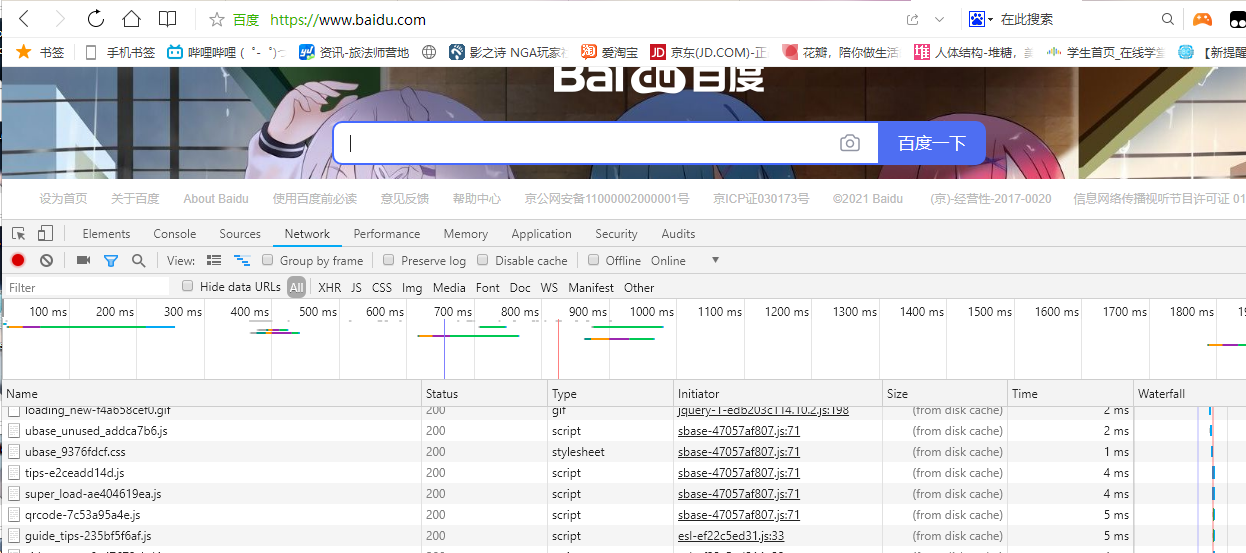Open the 资讯-旅法师营地 bookmark
This screenshot has width=1246, height=553.
[354, 52]
